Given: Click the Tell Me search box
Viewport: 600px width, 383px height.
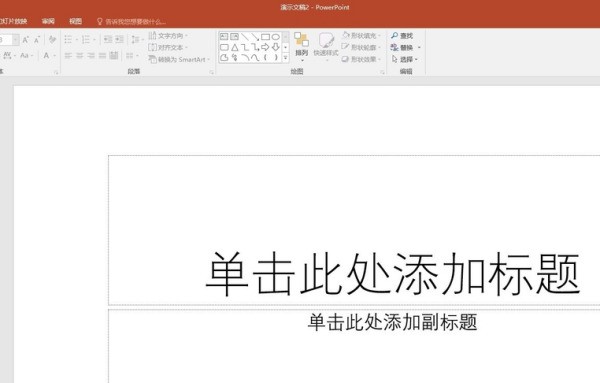Looking at the screenshot, I should (x=131, y=21).
